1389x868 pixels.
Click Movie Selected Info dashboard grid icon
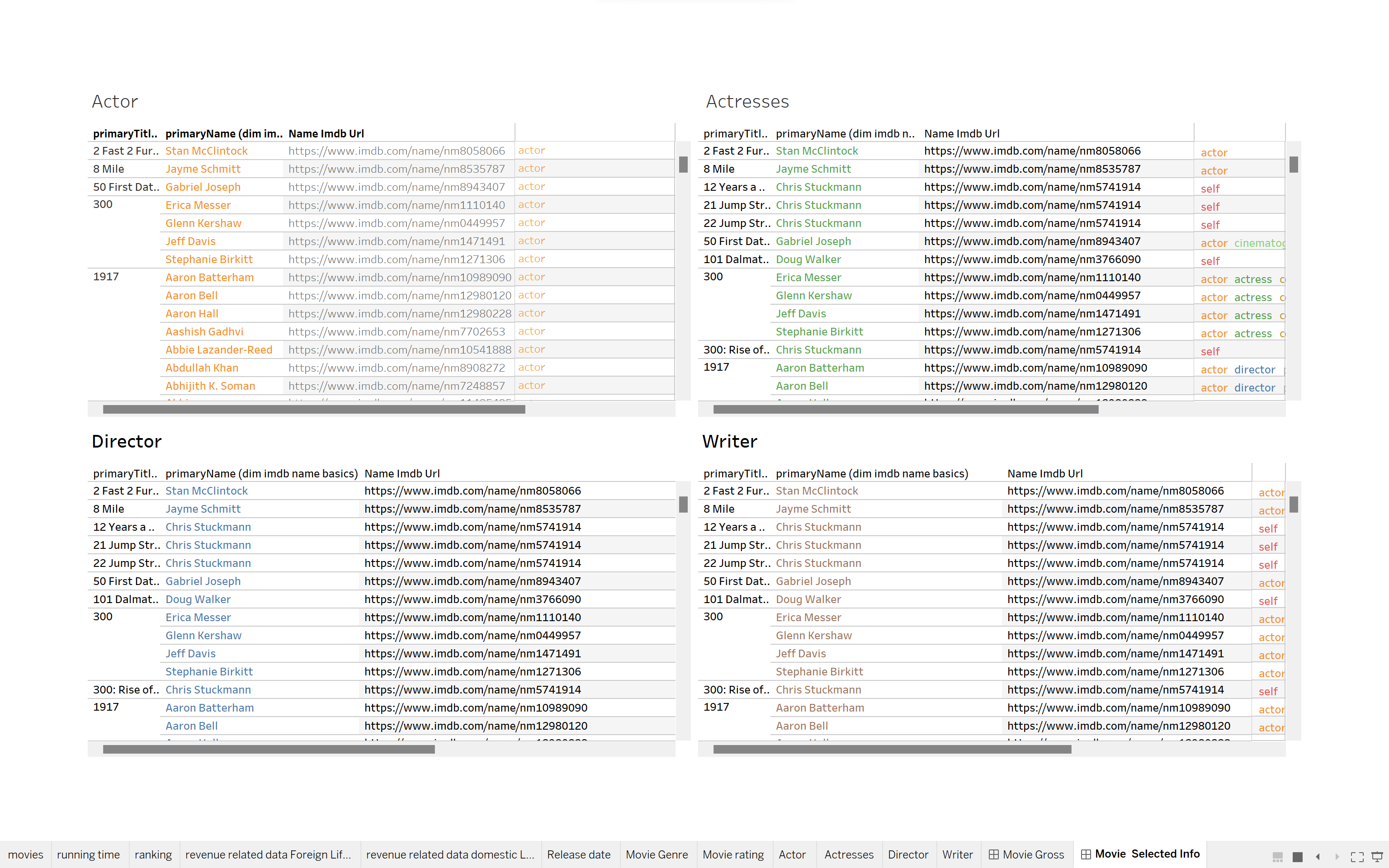[1086, 854]
